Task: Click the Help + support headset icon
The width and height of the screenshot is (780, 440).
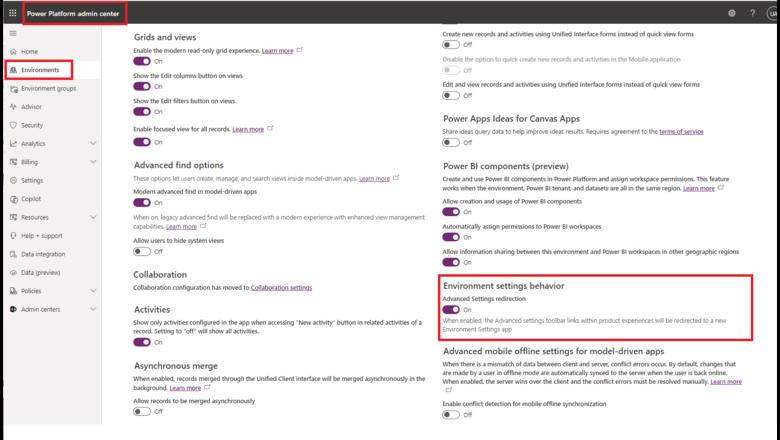Action: (x=13, y=236)
